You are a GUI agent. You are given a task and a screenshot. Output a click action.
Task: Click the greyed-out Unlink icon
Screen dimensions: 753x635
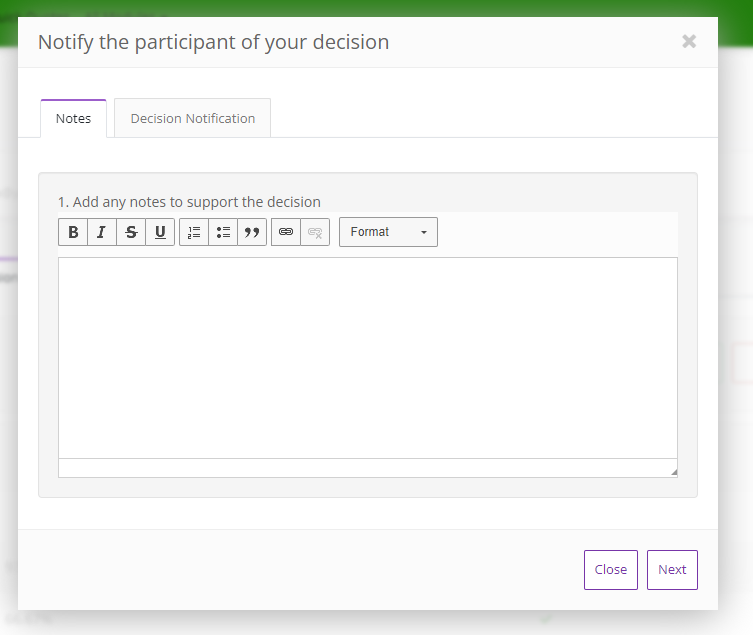tap(315, 232)
